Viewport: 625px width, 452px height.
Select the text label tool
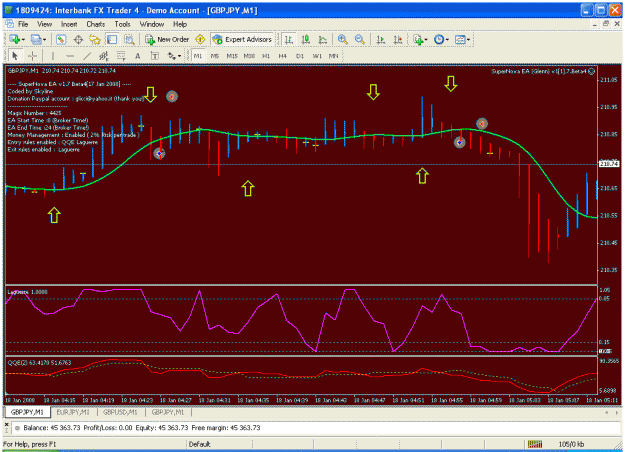[154, 56]
